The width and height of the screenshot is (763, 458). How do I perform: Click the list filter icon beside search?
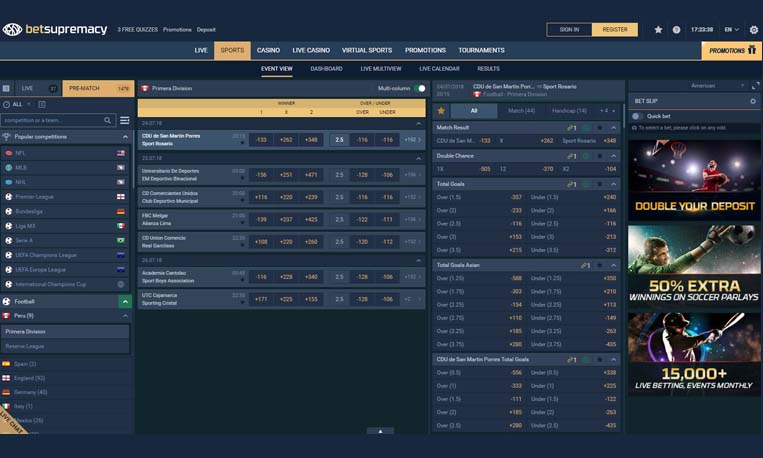tap(125, 120)
